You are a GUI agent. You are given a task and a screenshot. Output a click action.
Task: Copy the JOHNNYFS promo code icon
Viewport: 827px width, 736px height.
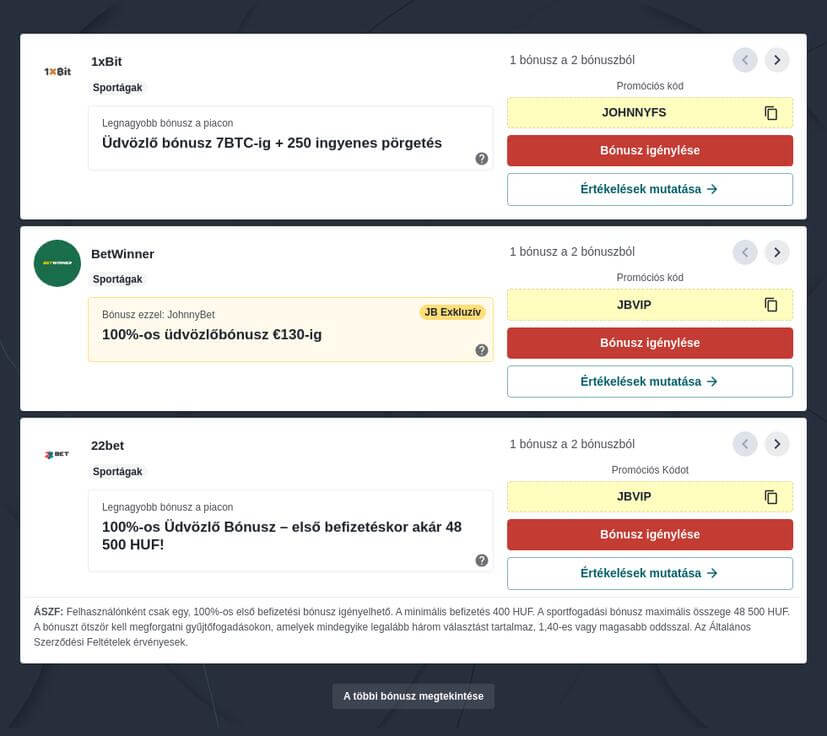point(770,113)
